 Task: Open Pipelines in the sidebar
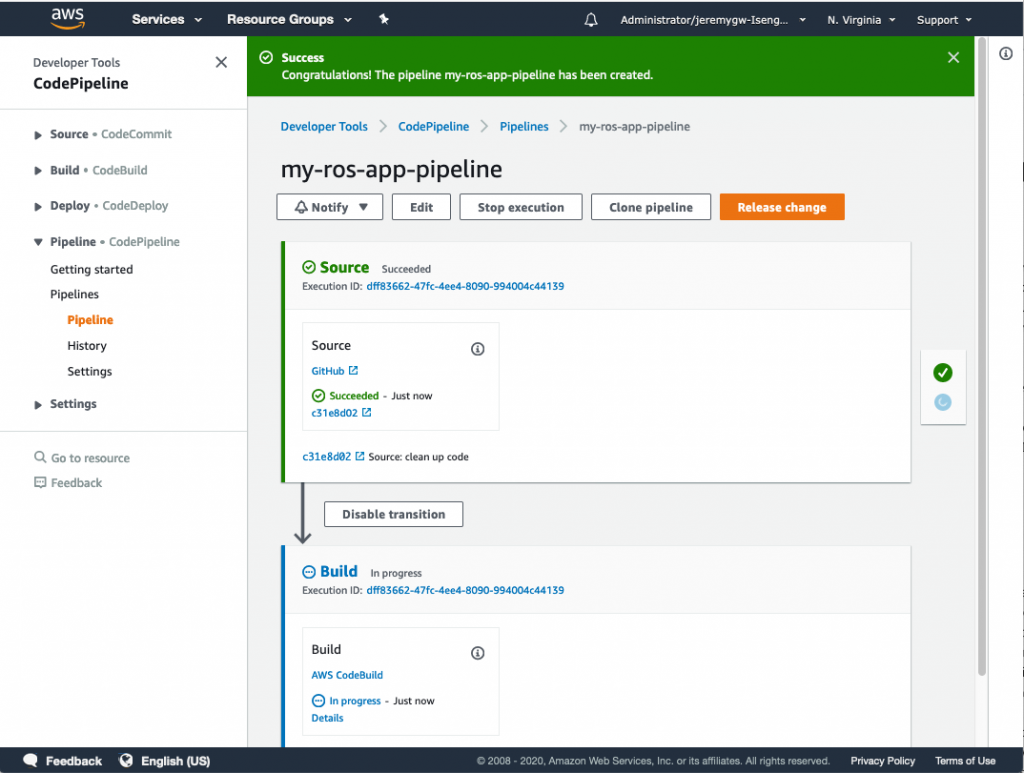pos(74,294)
